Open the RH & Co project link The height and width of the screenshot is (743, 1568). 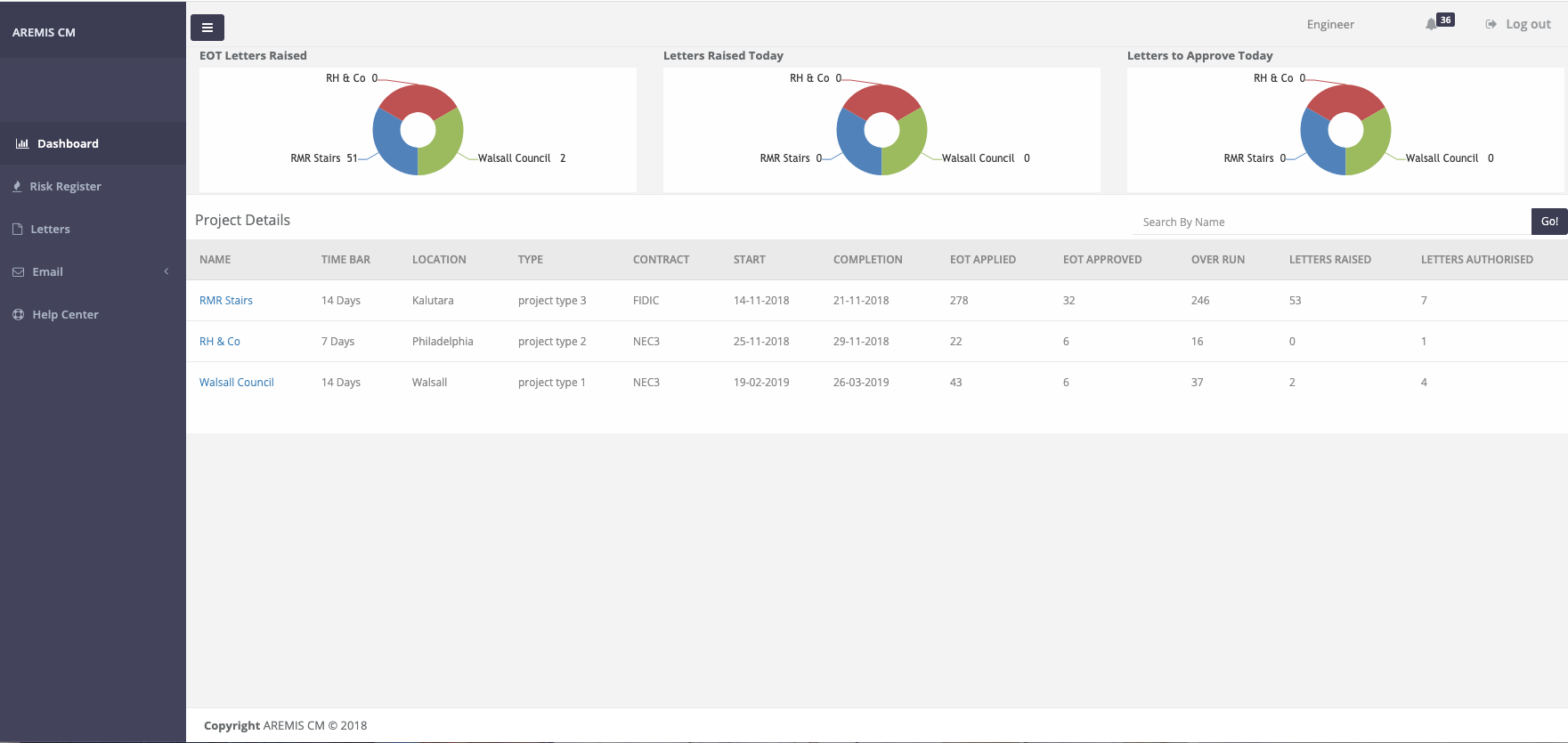pyautogui.click(x=220, y=342)
